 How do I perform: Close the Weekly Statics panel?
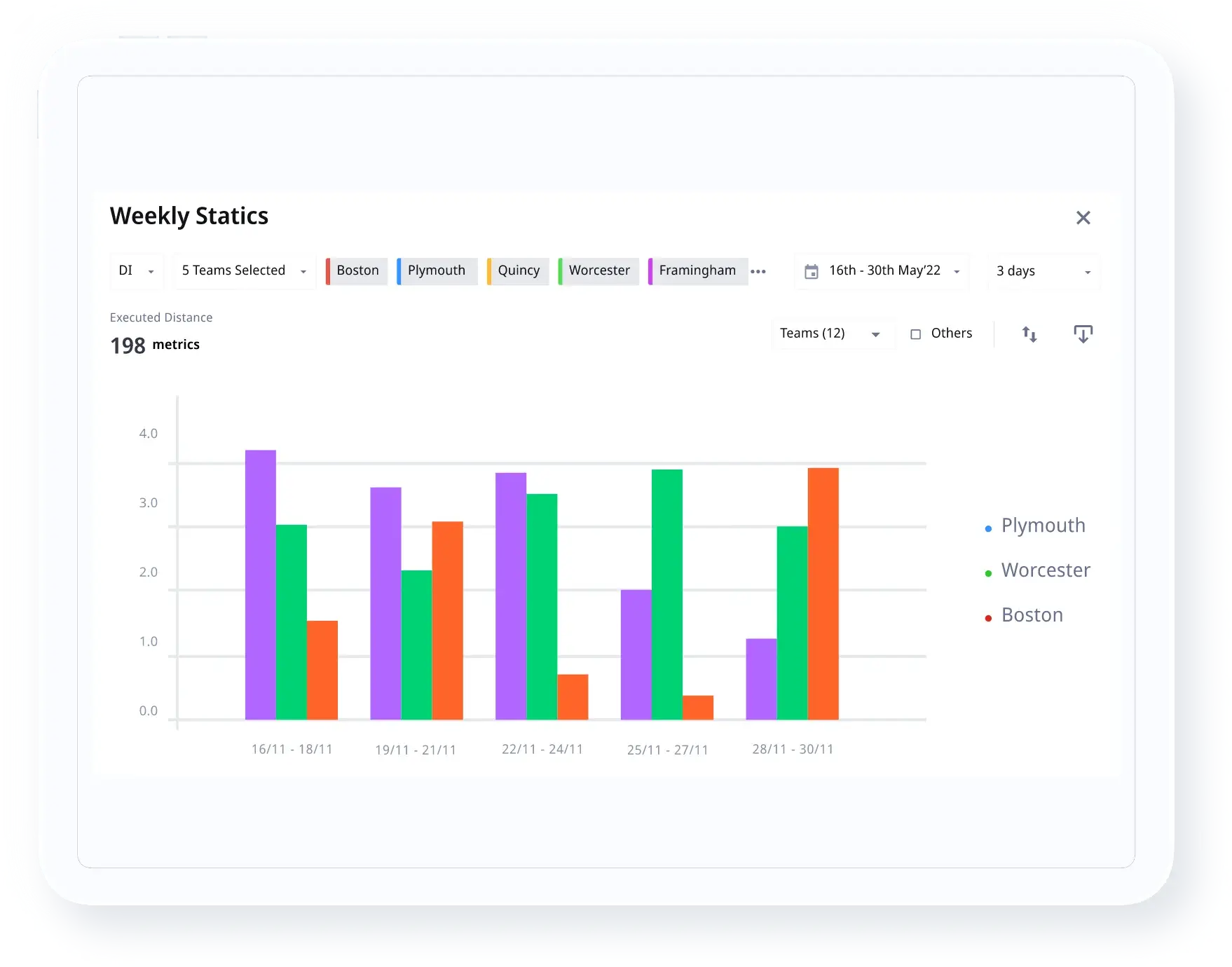pos(1083,218)
